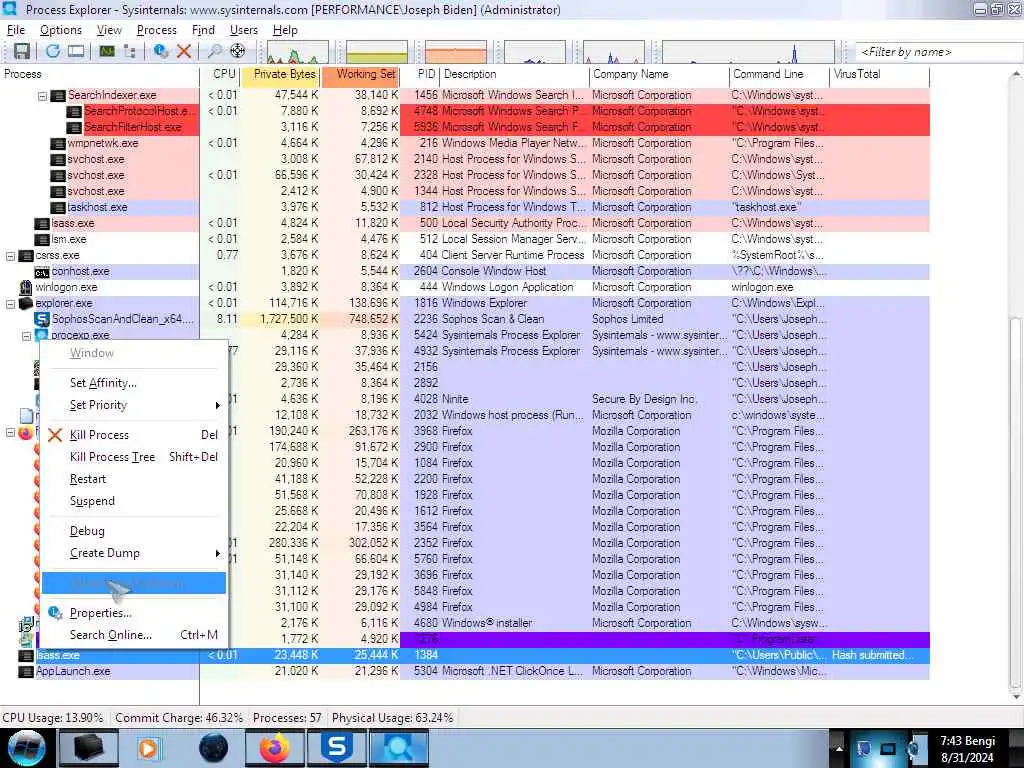The width and height of the screenshot is (1024, 768).
Task: Open the System Information toolbar icon
Action: coord(76,51)
